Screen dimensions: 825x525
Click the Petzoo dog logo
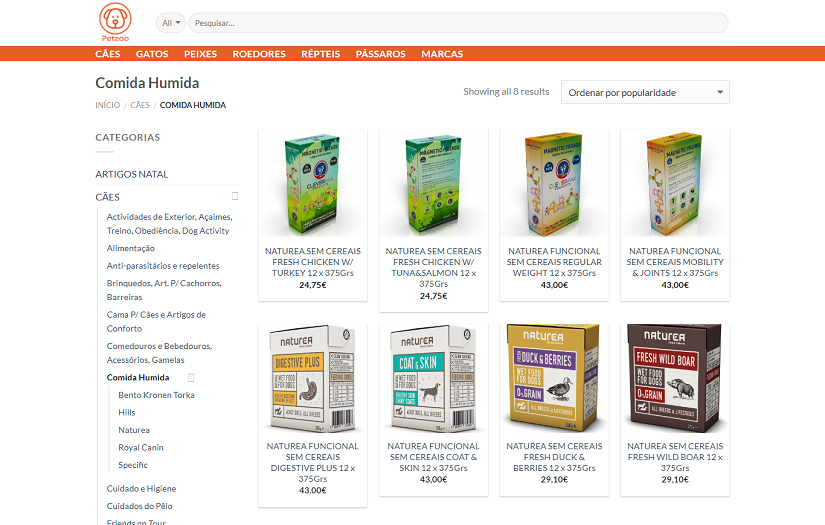pyautogui.click(x=115, y=22)
